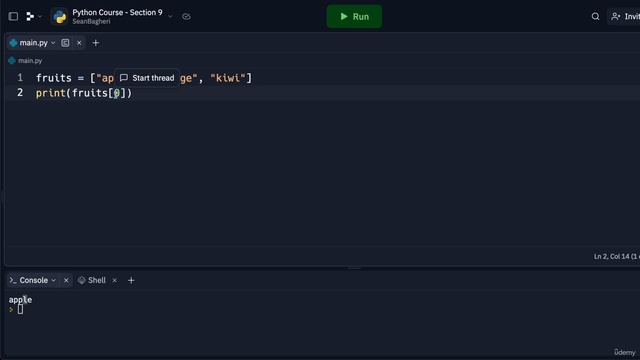Click the main.py breadcrumb

25,60
